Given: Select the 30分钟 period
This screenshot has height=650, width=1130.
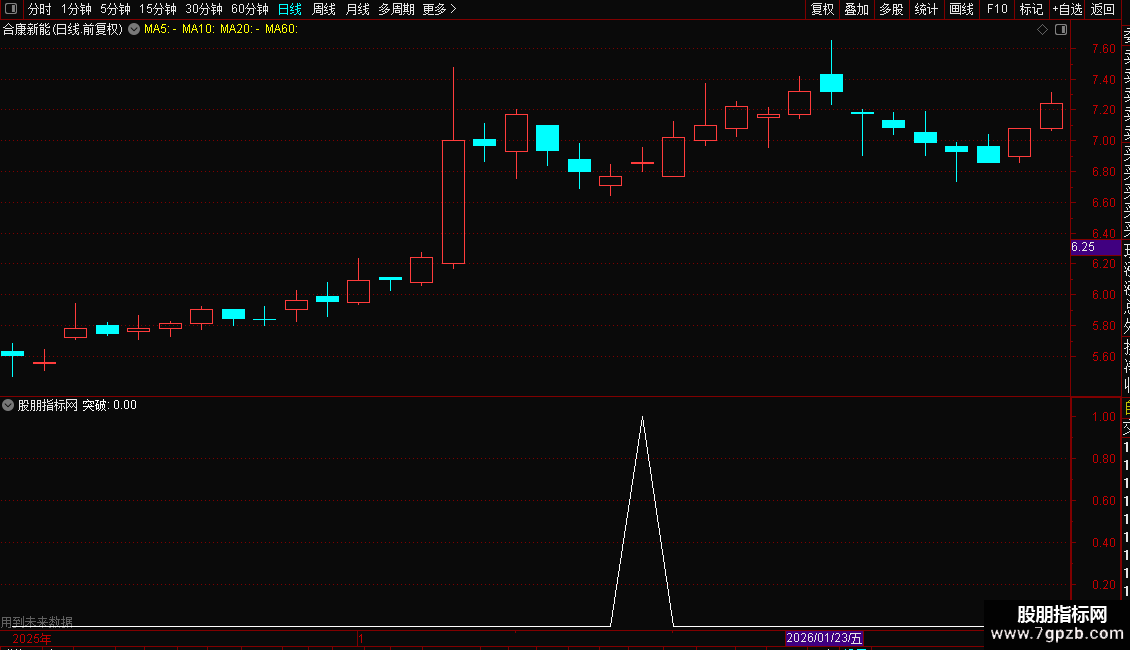Looking at the screenshot, I should 204,9.
